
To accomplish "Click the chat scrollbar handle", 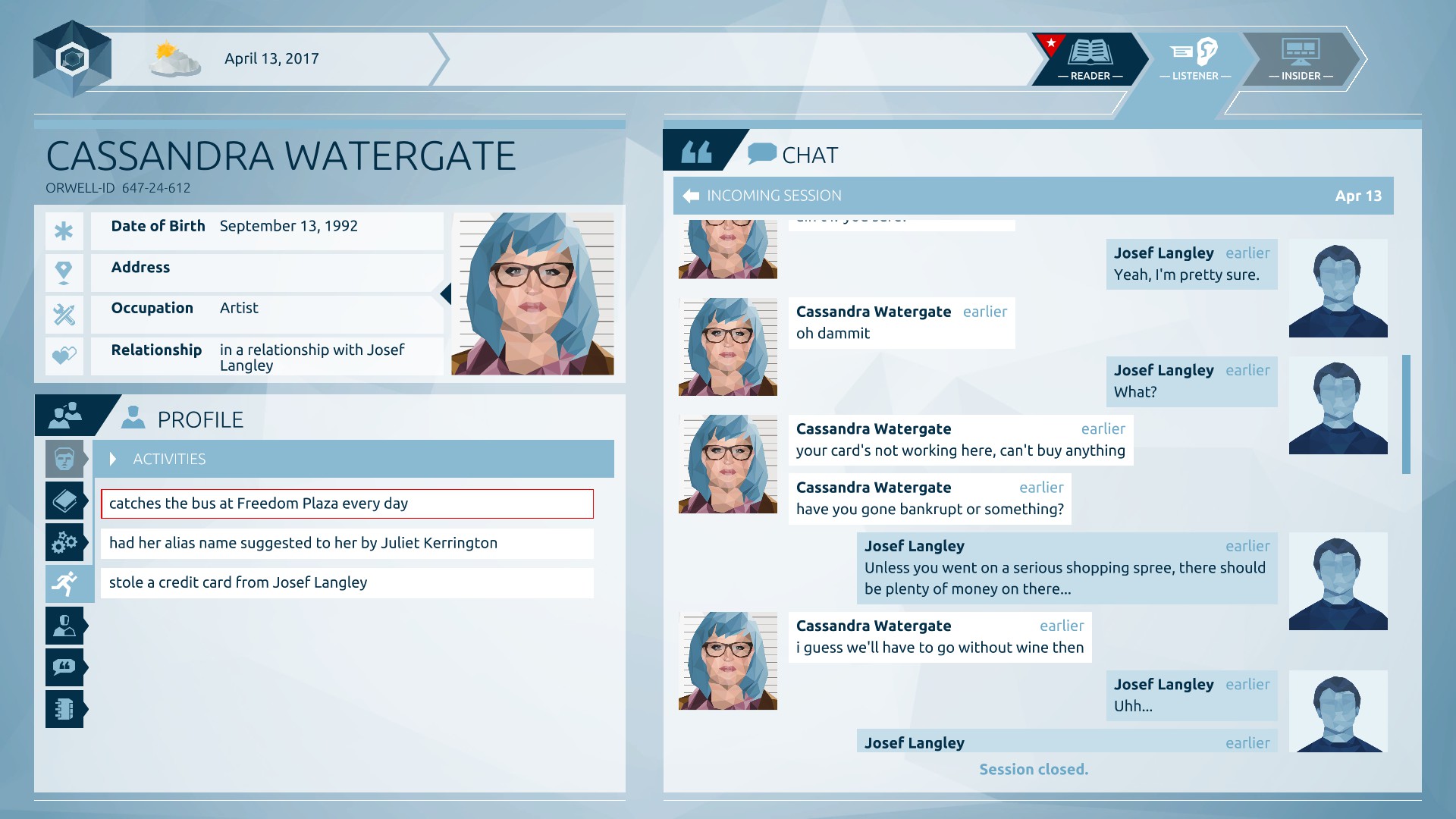I will tap(1406, 414).
